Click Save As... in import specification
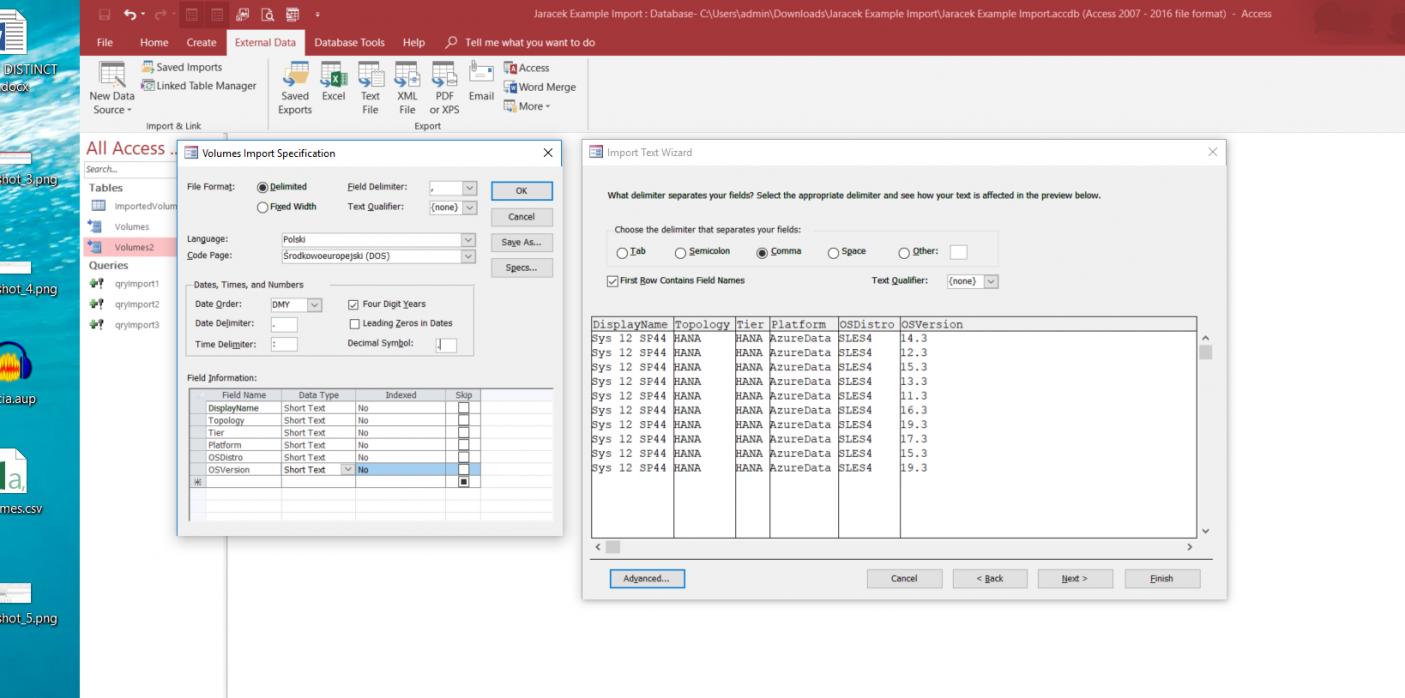The image size is (1405, 698). (x=521, y=242)
